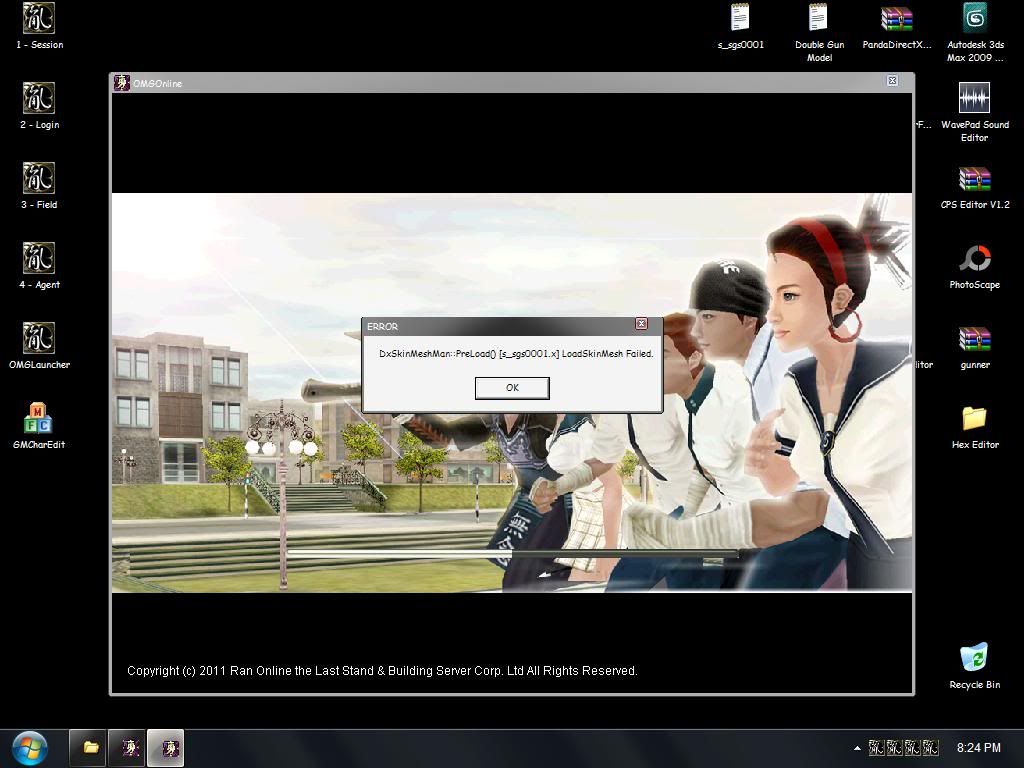Viewport: 1024px width, 768px height.
Task: Open the Recycle Bin
Action: coord(974,659)
